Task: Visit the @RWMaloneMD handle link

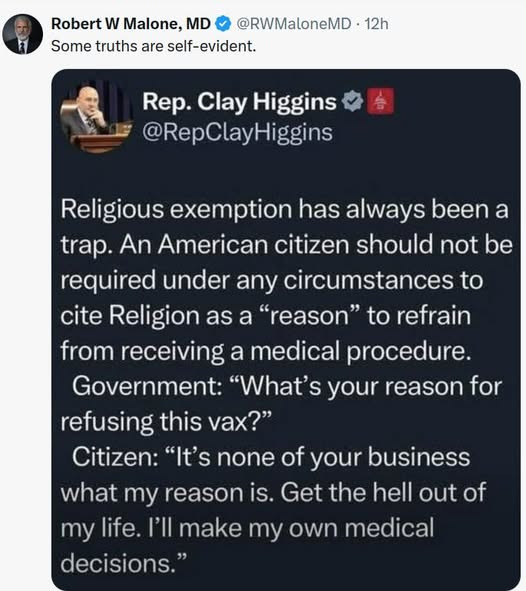Action: point(294,24)
